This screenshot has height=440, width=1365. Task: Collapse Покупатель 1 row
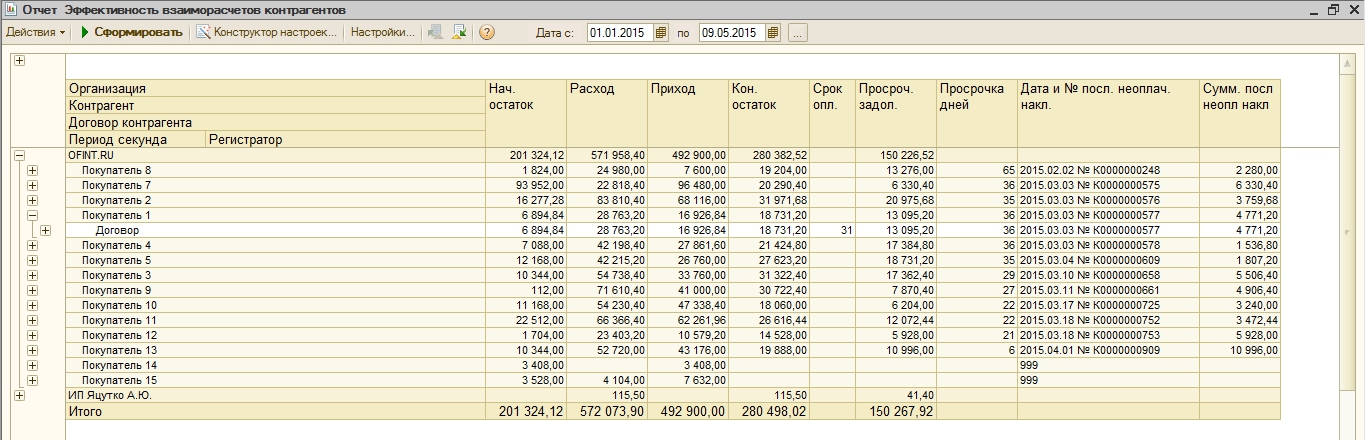click(32, 215)
